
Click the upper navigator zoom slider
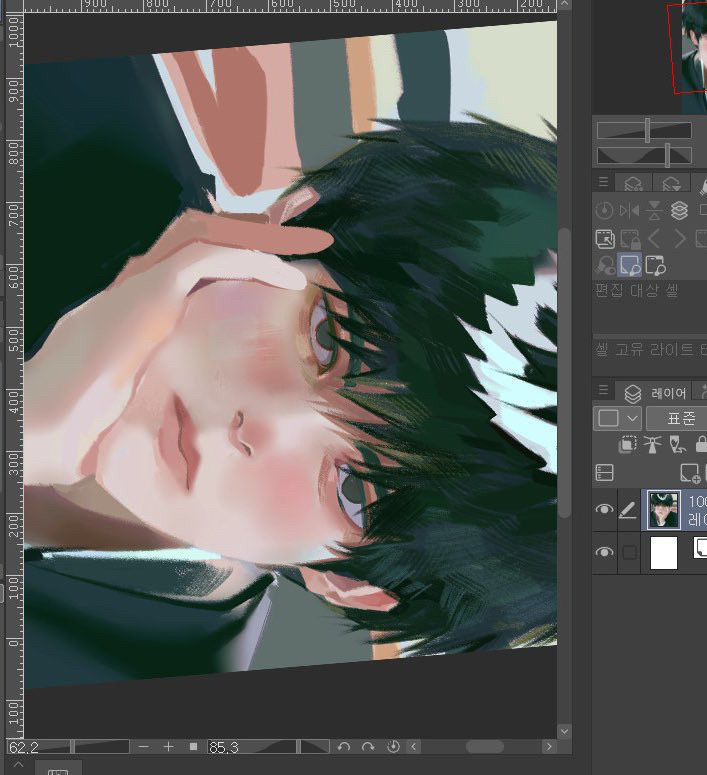pos(644,130)
